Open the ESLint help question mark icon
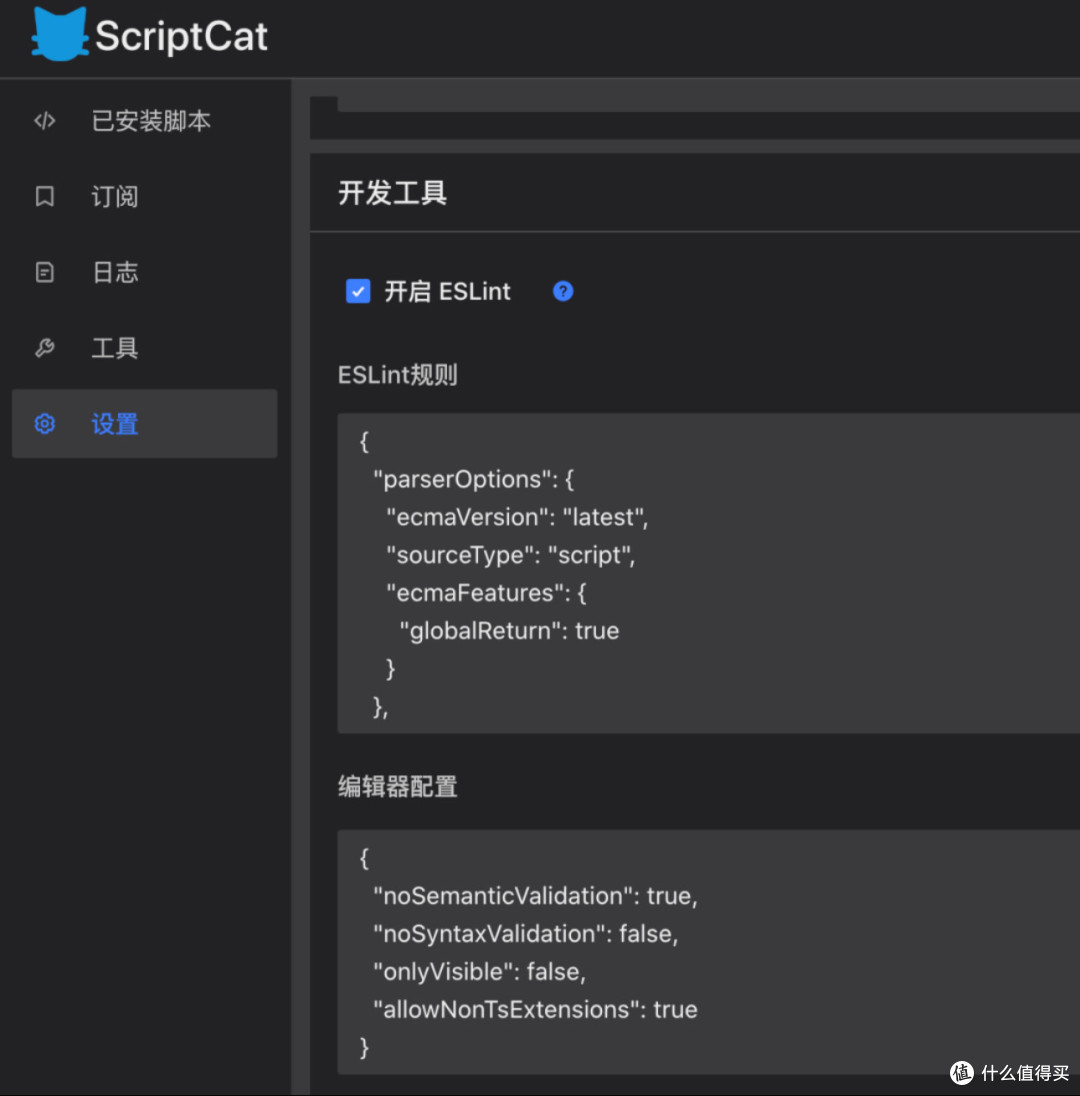The image size is (1080, 1096). [563, 291]
